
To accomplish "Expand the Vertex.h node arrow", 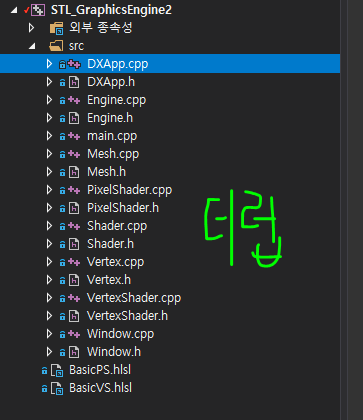I will coord(49,280).
